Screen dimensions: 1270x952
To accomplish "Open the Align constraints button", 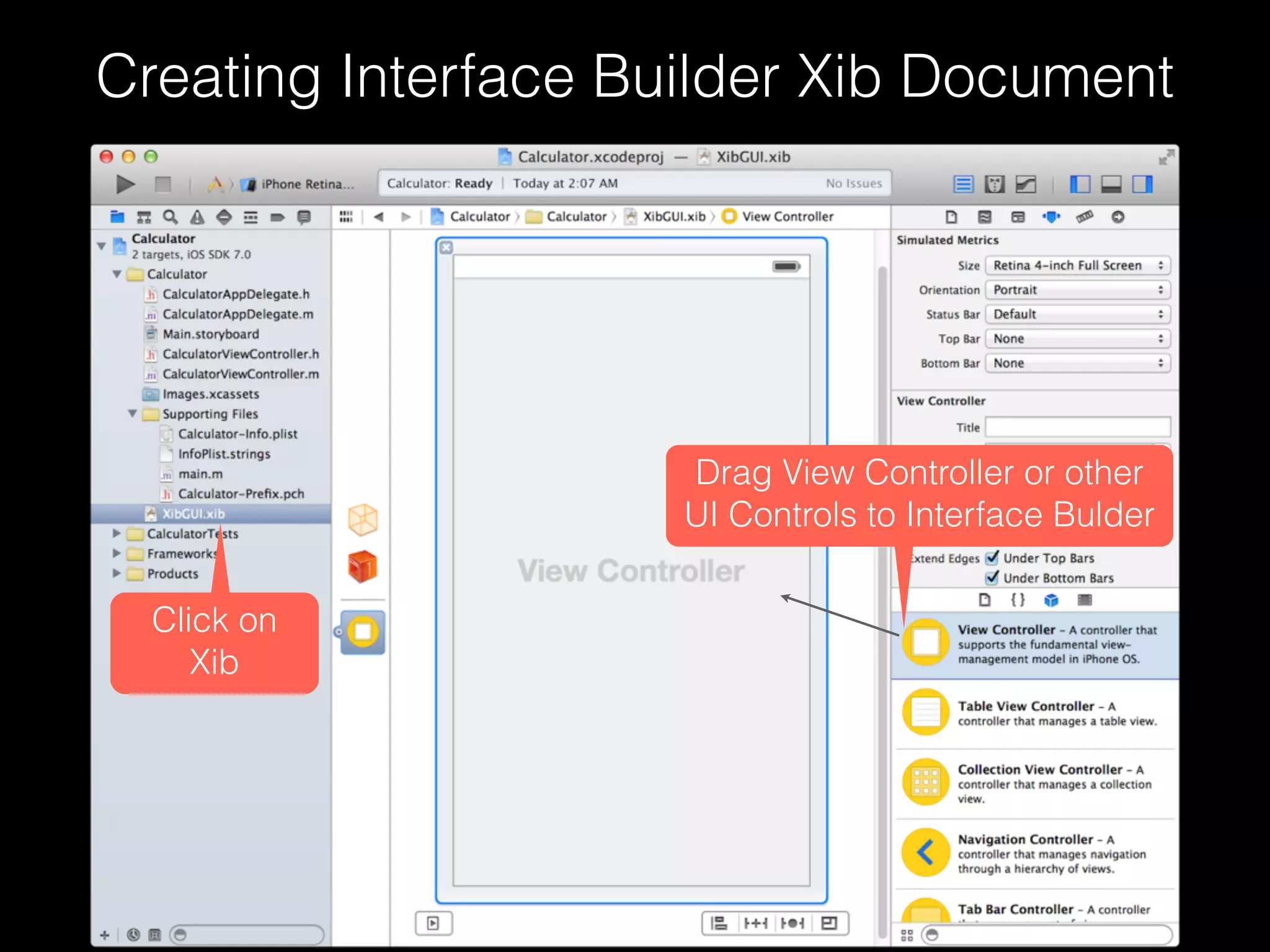I will pyautogui.click(x=719, y=923).
